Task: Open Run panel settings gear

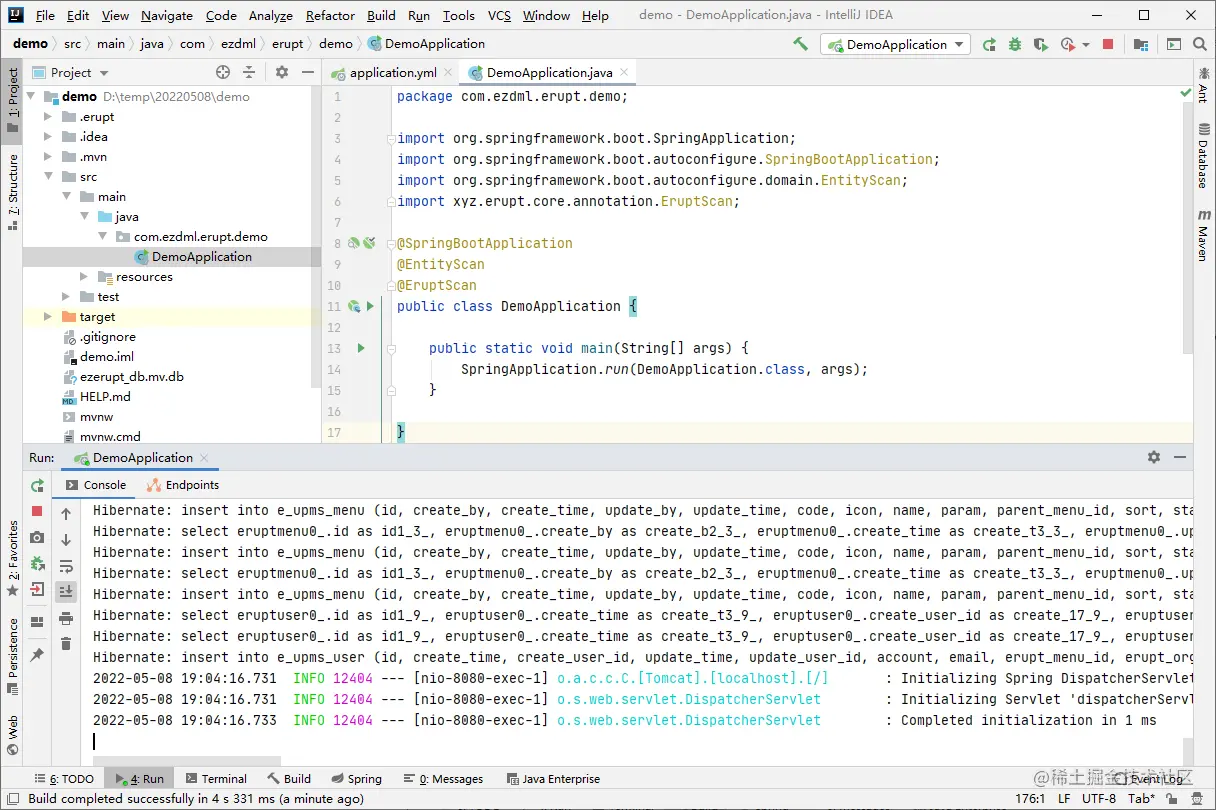Action: (1154, 457)
